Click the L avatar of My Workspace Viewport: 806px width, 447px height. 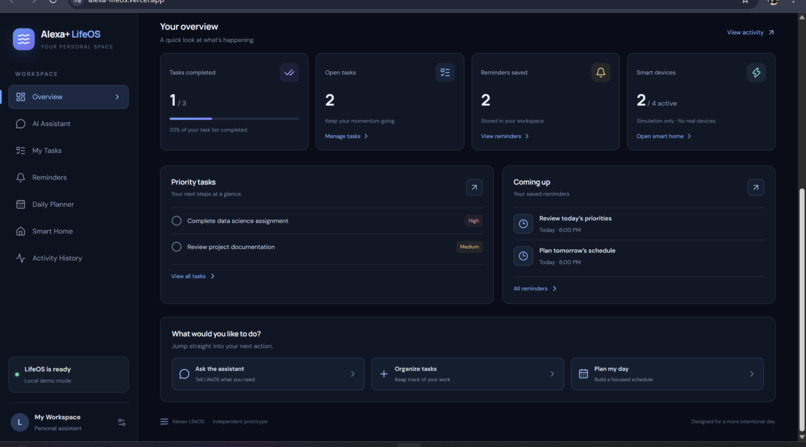(x=20, y=422)
